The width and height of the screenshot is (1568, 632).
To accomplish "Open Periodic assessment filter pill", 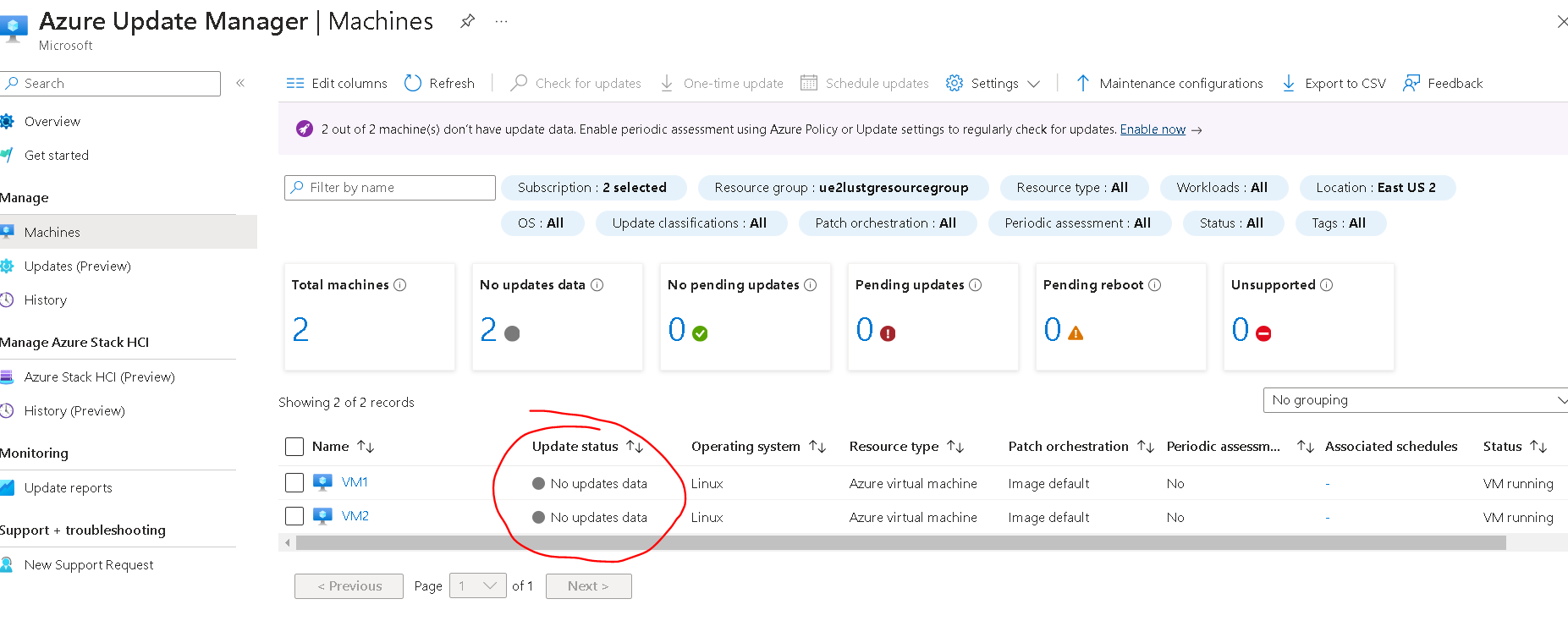I will point(1079,223).
